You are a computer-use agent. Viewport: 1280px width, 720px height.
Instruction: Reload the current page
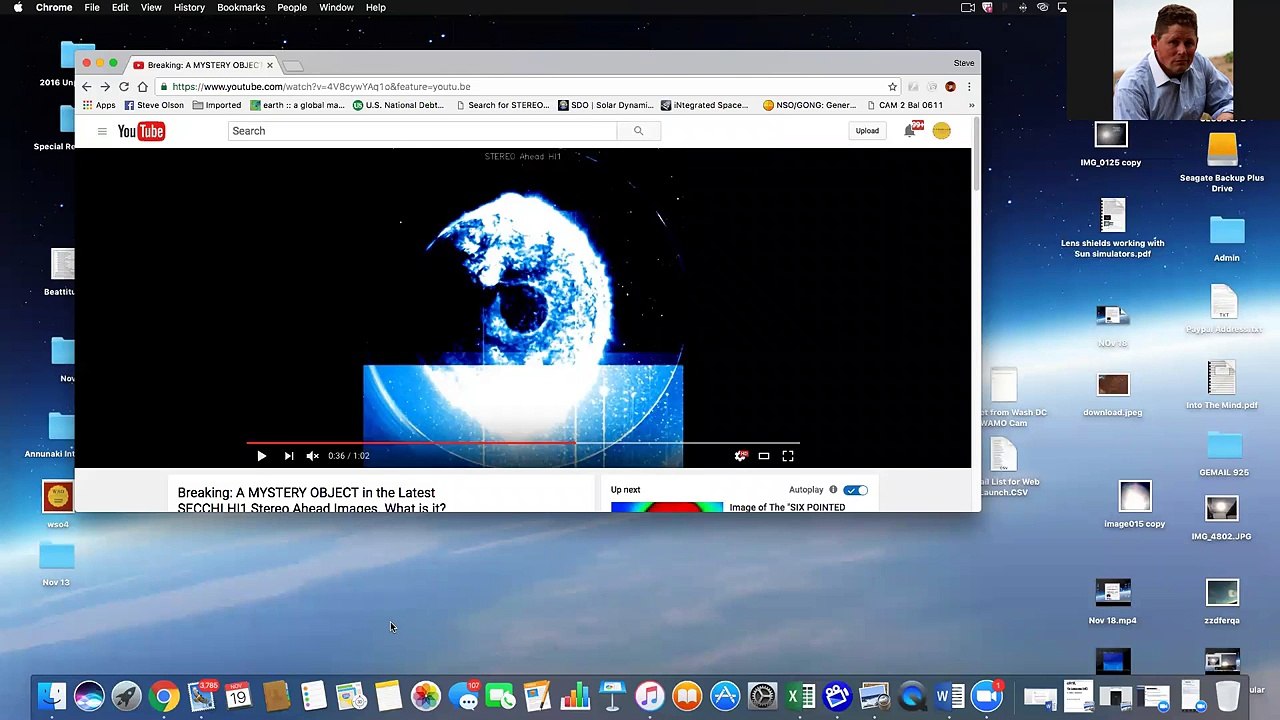(x=124, y=87)
